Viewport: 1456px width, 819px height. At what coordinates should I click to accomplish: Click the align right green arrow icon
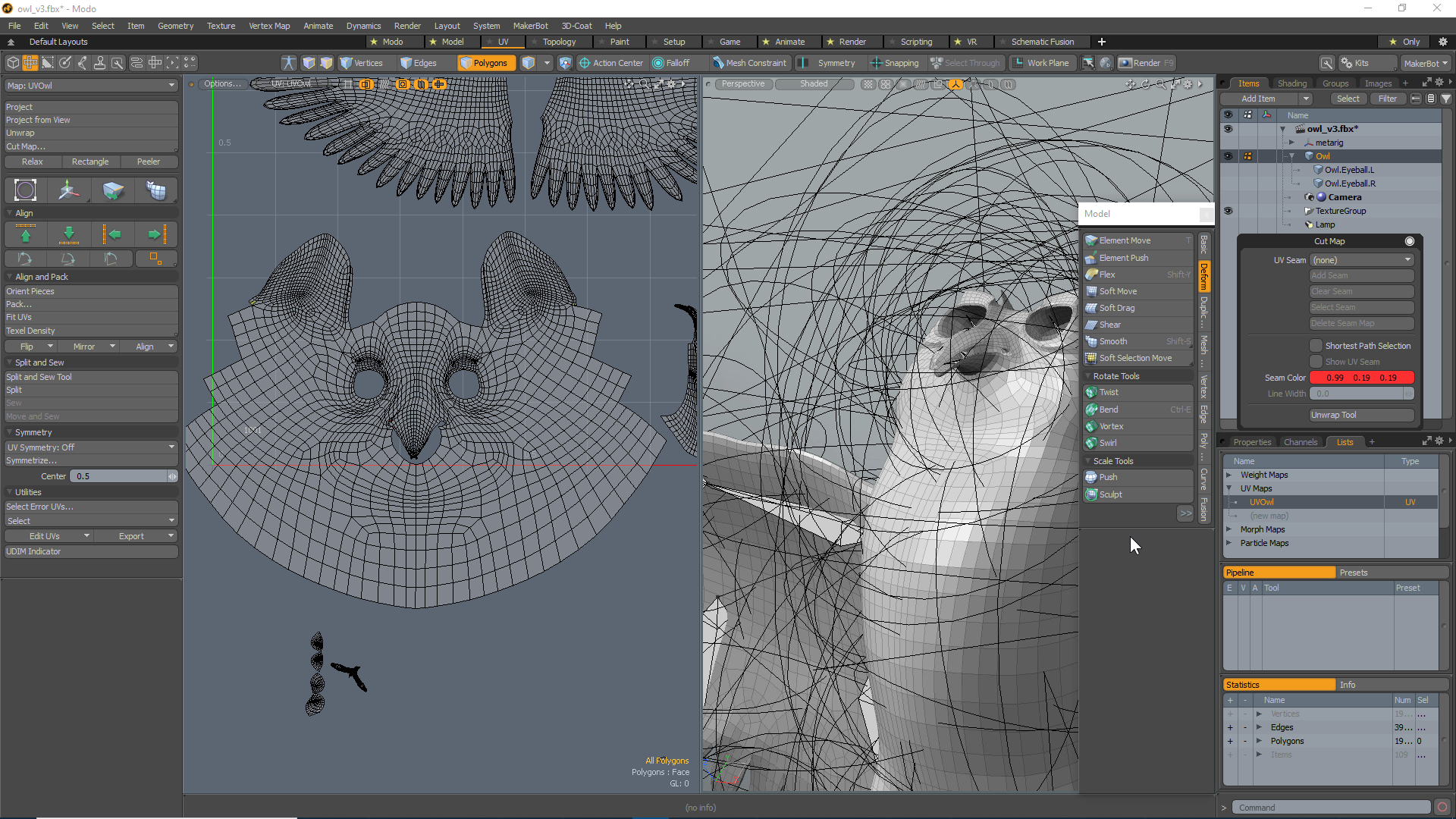click(x=156, y=234)
